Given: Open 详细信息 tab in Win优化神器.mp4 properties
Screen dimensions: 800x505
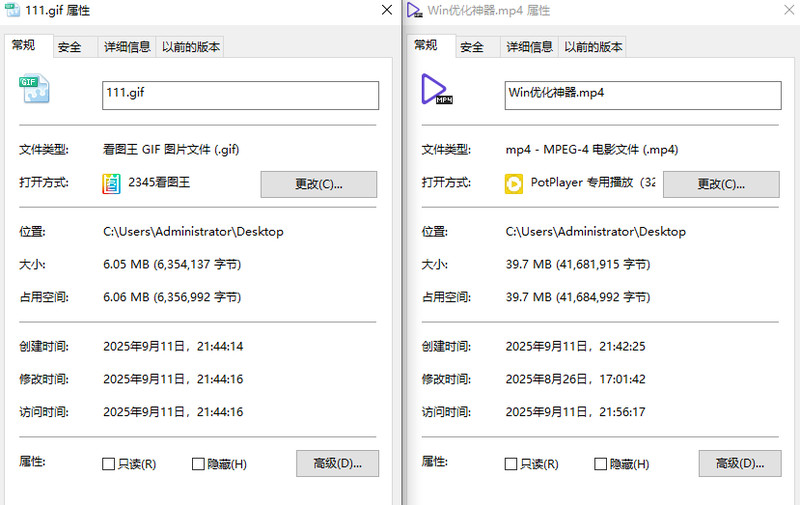Looking at the screenshot, I should [530, 47].
